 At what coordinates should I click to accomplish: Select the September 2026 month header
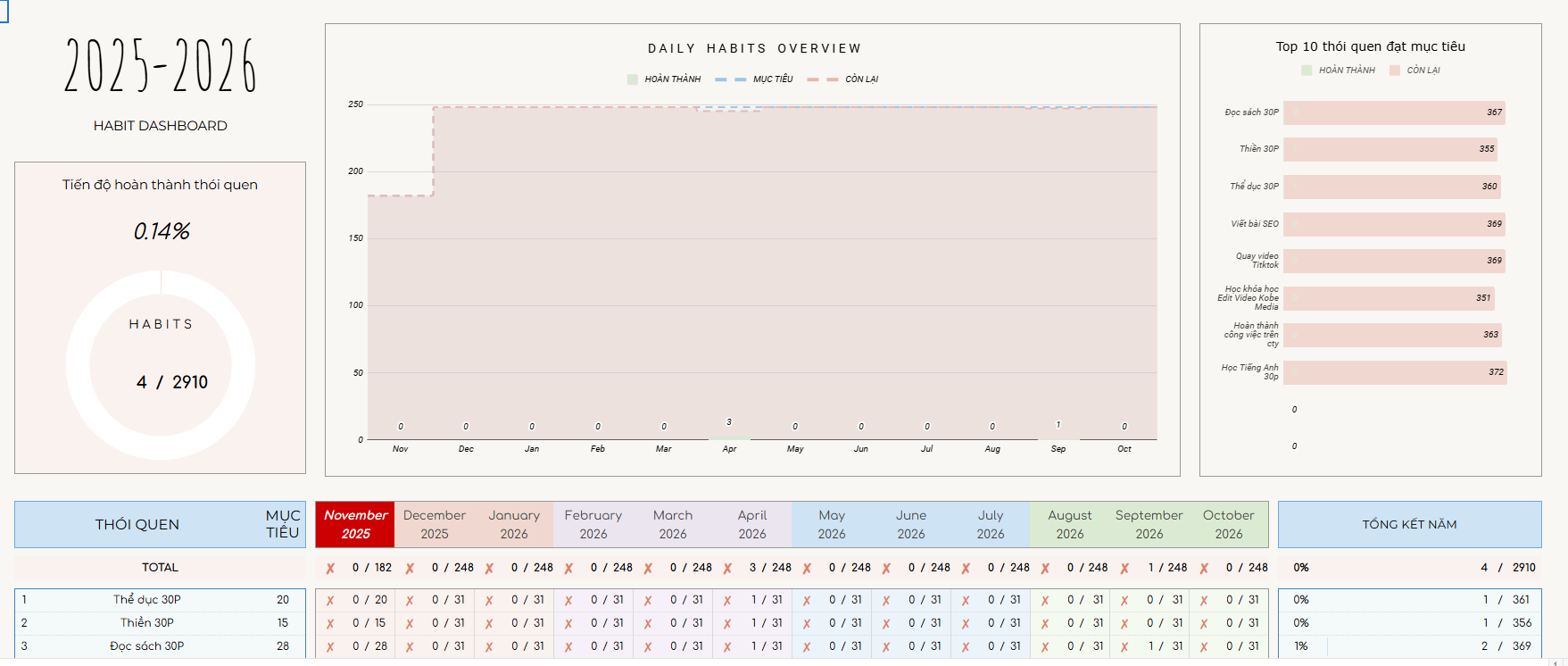(x=1149, y=524)
